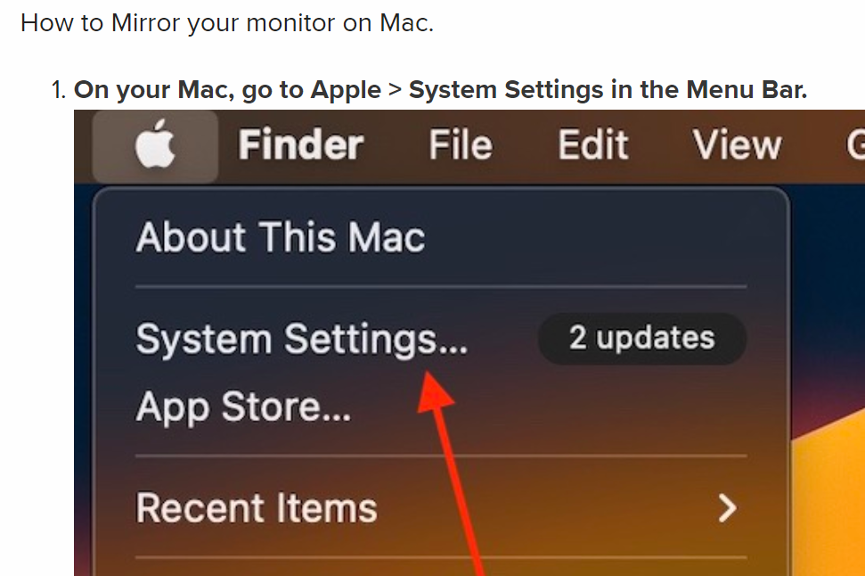Select About This Mac

click(x=281, y=237)
